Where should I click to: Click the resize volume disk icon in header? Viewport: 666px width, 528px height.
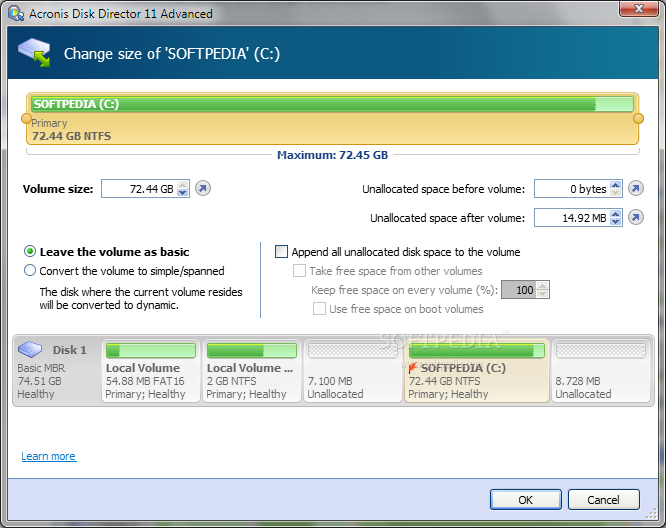pos(34,52)
